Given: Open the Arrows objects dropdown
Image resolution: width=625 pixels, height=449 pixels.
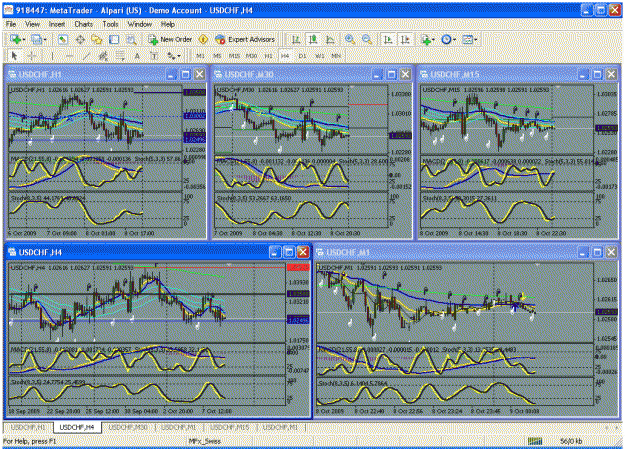Looking at the screenshot, I should (174, 56).
